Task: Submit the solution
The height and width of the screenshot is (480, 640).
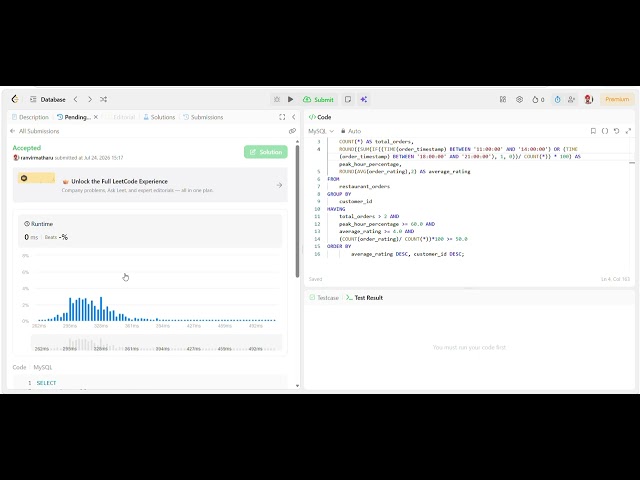Action: pyautogui.click(x=318, y=99)
